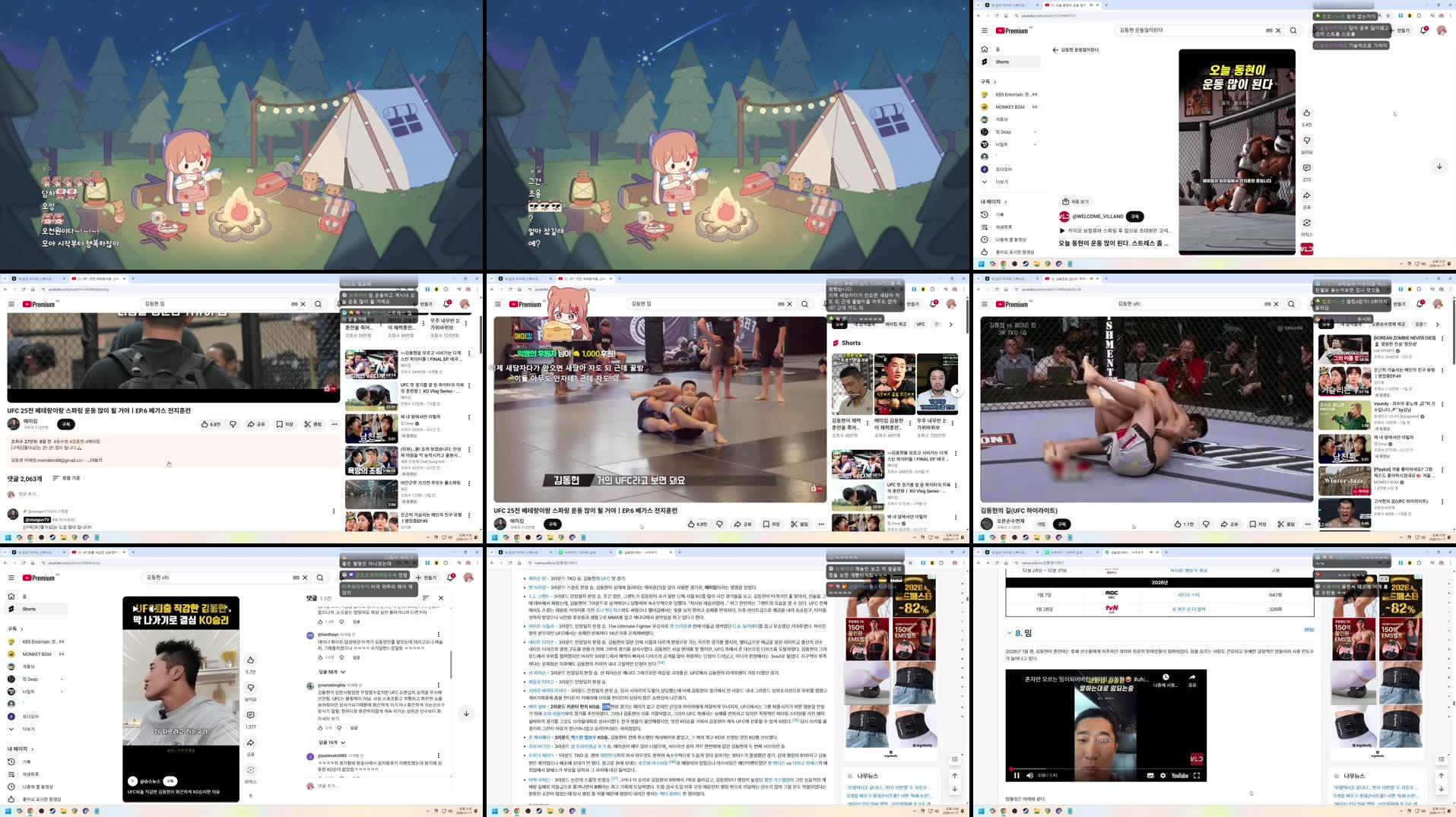Expand the 답글 58개 replies thread

point(328,672)
